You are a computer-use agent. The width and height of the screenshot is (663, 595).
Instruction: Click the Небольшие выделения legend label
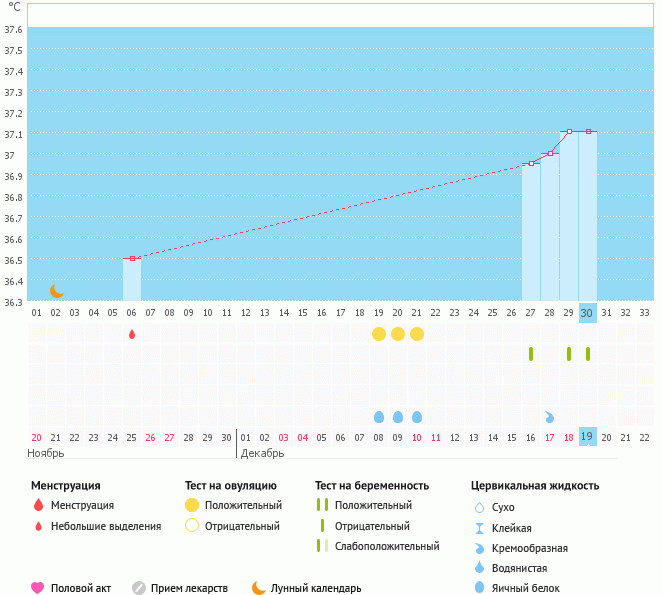[105, 526]
